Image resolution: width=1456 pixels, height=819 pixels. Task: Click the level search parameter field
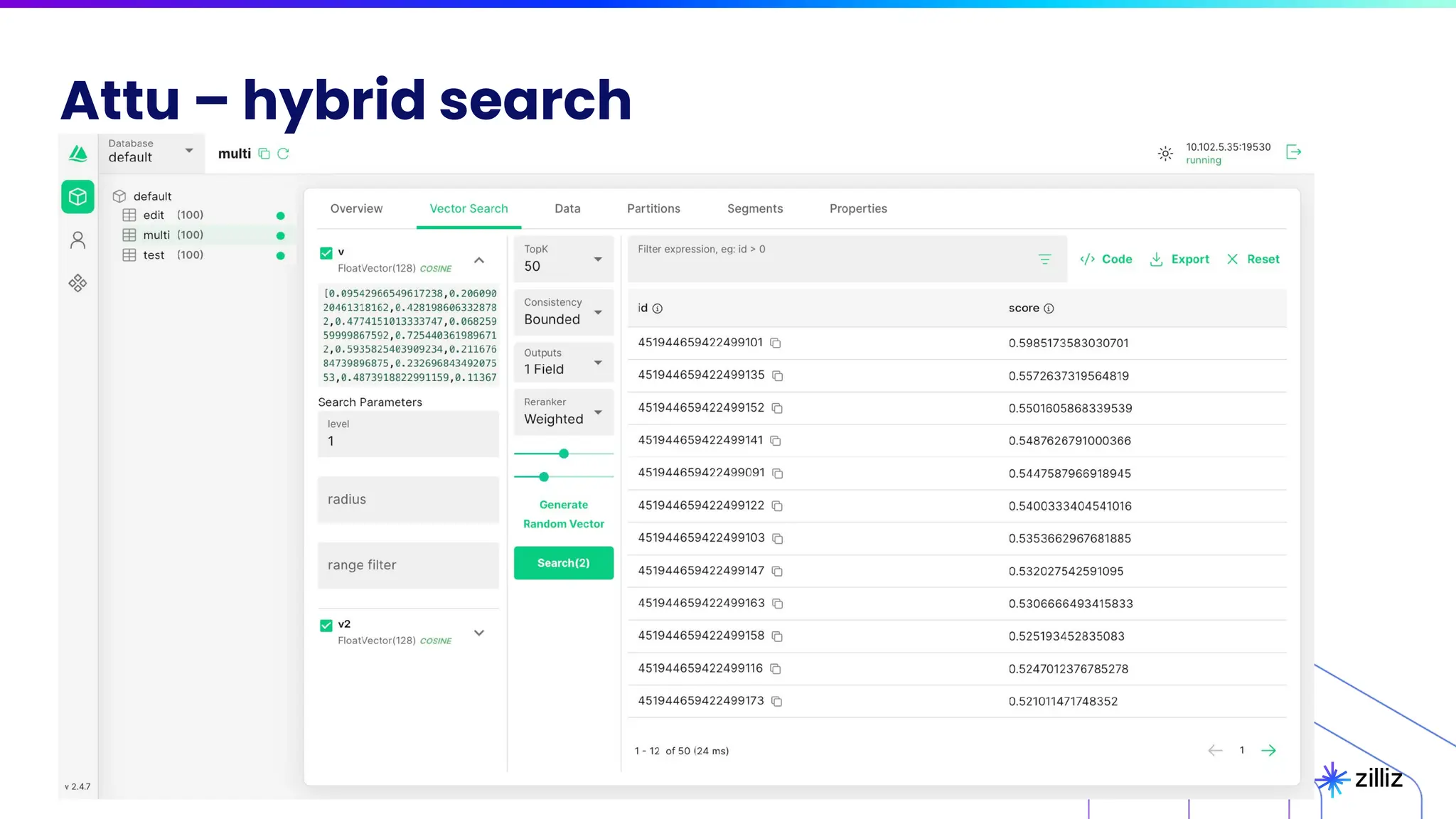coord(408,434)
